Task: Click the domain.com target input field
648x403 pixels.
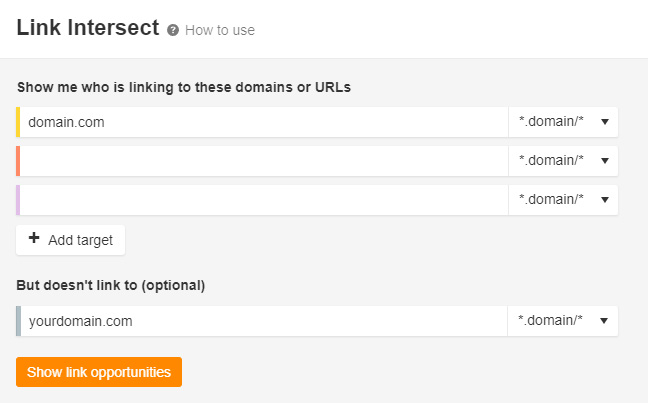Action: point(264,122)
